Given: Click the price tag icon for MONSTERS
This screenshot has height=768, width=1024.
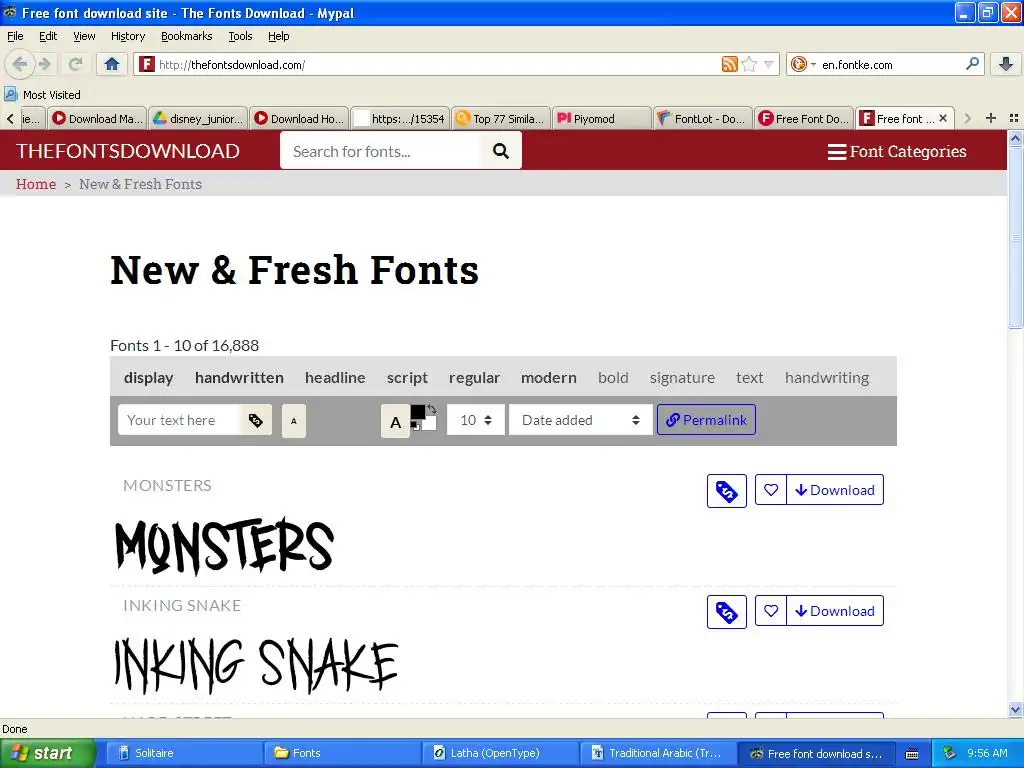Looking at the screenshot, I should pyautogui.click(x=726, y=490).
